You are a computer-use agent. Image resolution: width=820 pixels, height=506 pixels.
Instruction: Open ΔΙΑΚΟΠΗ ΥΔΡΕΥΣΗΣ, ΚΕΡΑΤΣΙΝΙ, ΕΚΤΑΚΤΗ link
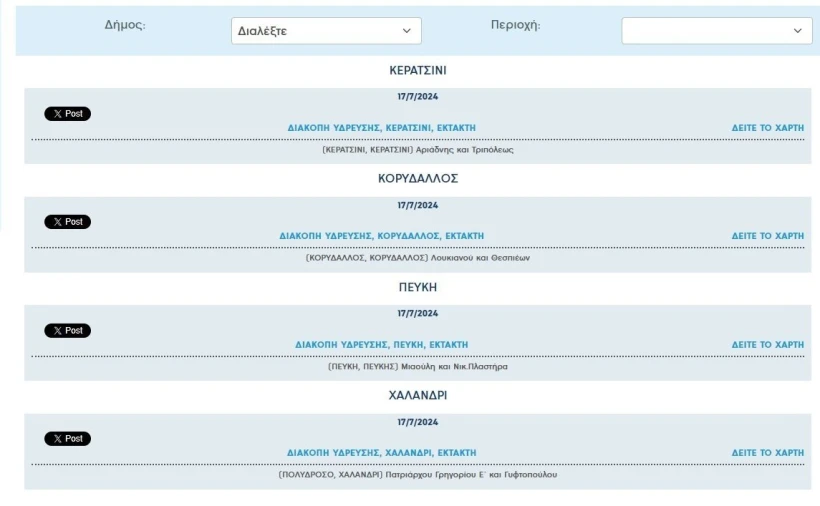click(x=381, y=128)
